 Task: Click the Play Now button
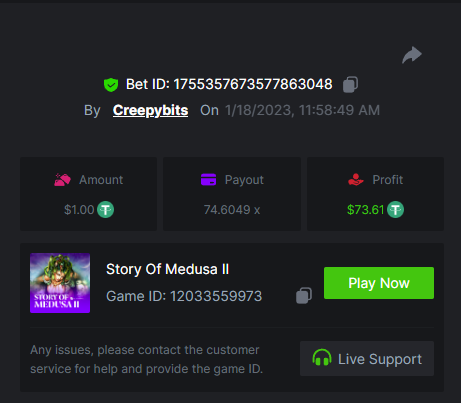coord(379,283)
